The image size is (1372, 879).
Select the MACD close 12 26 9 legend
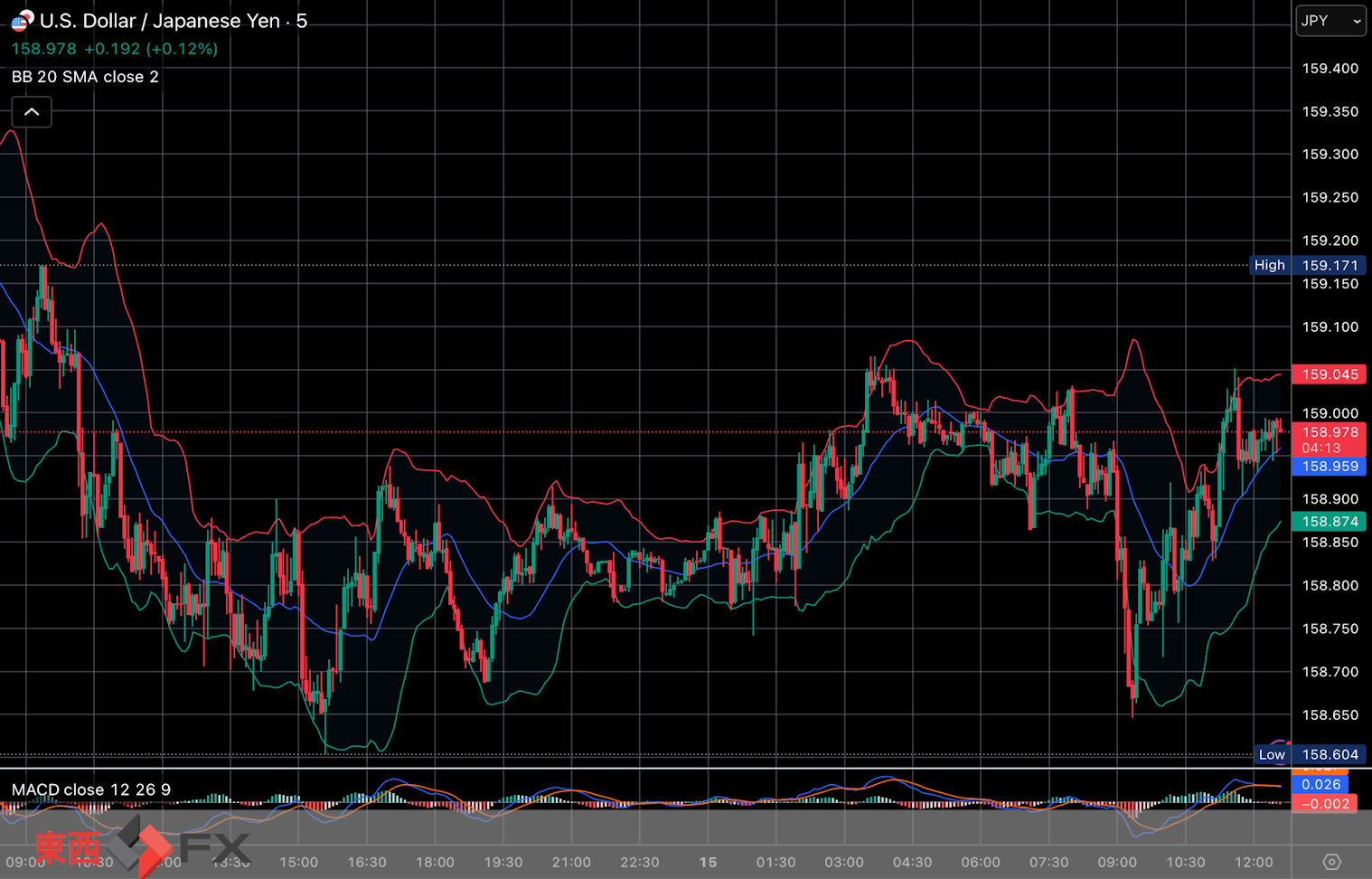[90, 789]
